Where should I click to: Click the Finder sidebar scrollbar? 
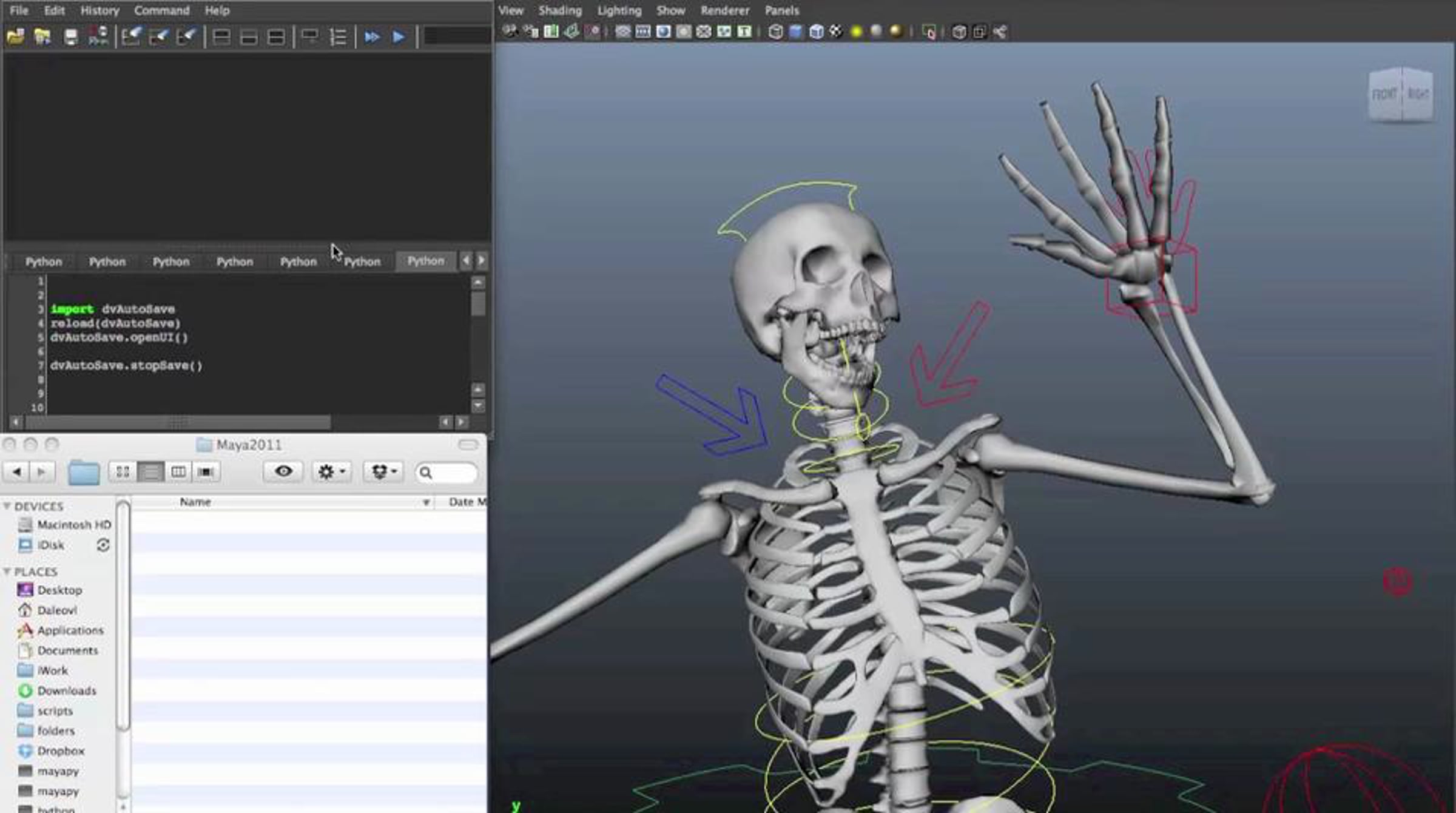123,616
